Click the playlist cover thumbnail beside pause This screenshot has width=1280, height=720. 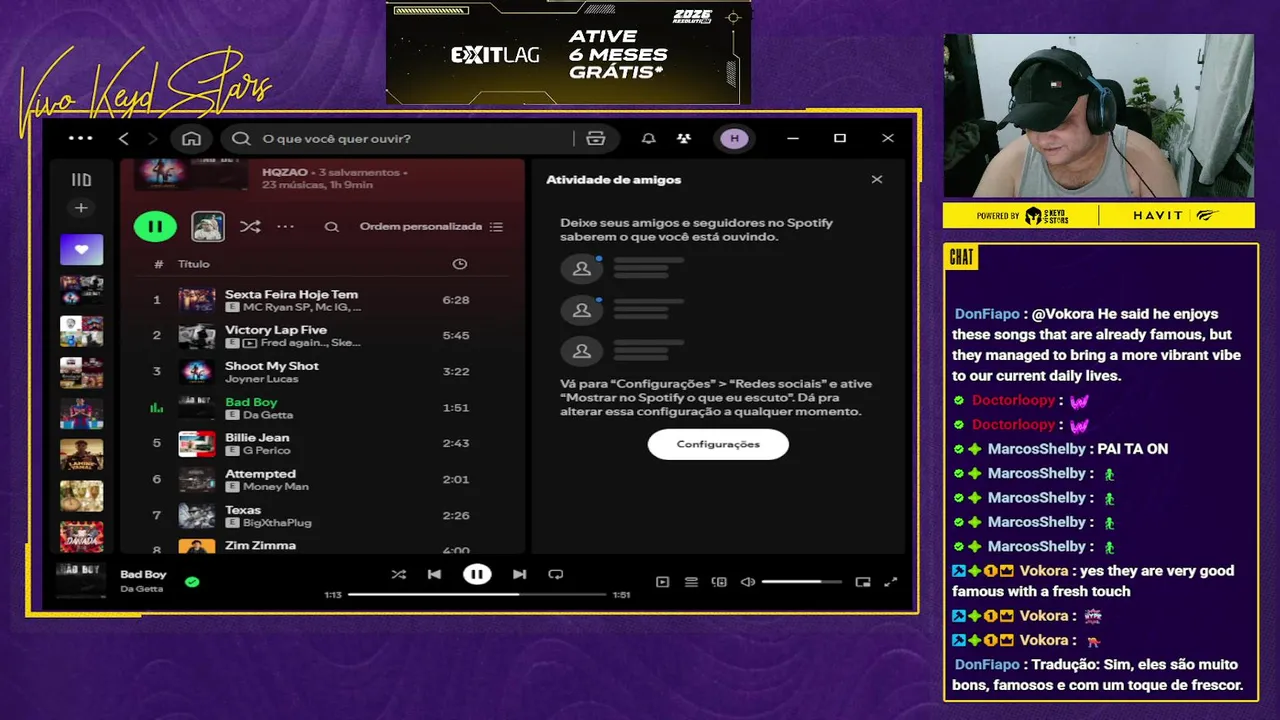click(208, 226)
